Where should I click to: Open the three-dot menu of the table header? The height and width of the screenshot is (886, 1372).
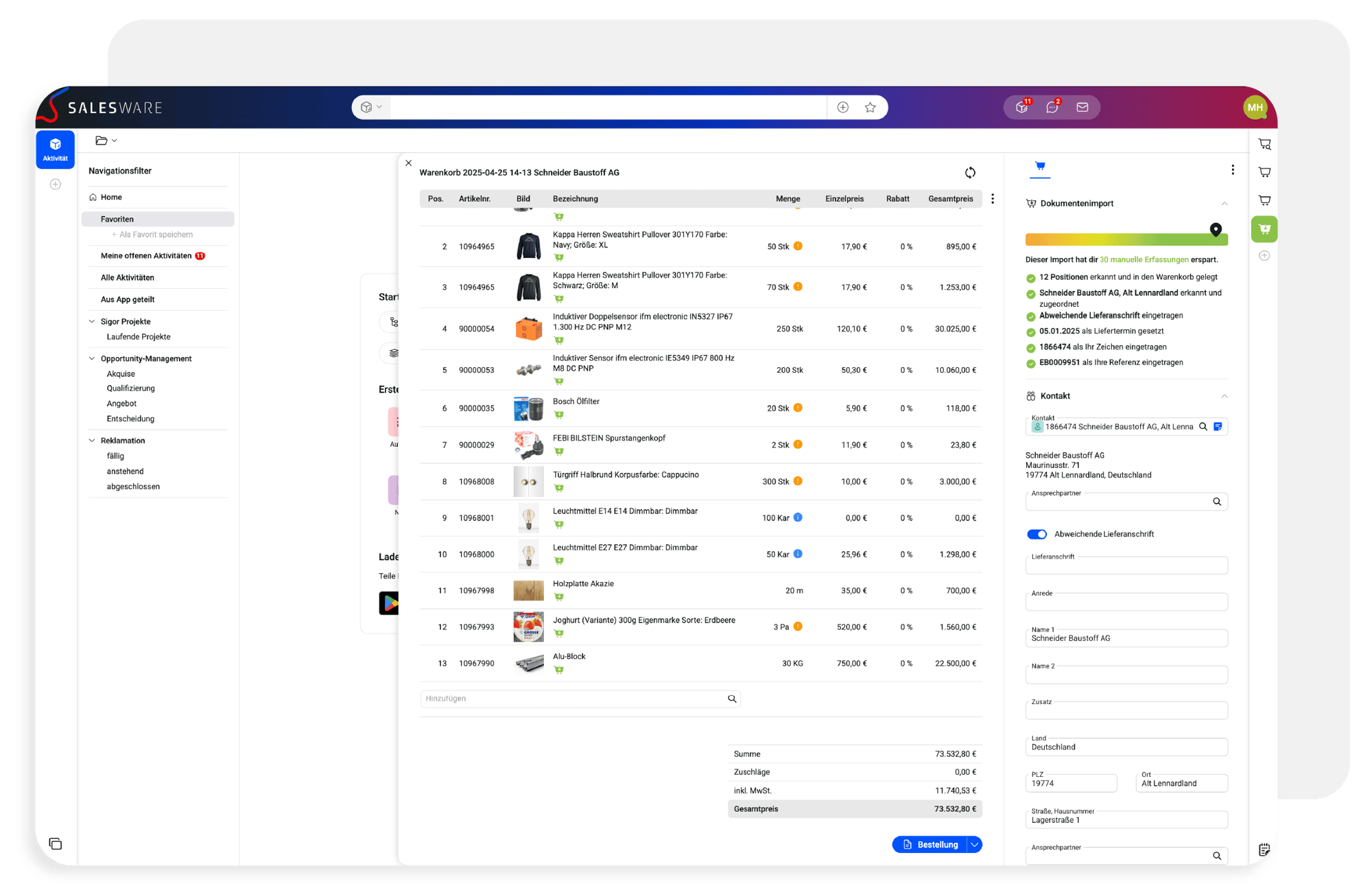993,199
